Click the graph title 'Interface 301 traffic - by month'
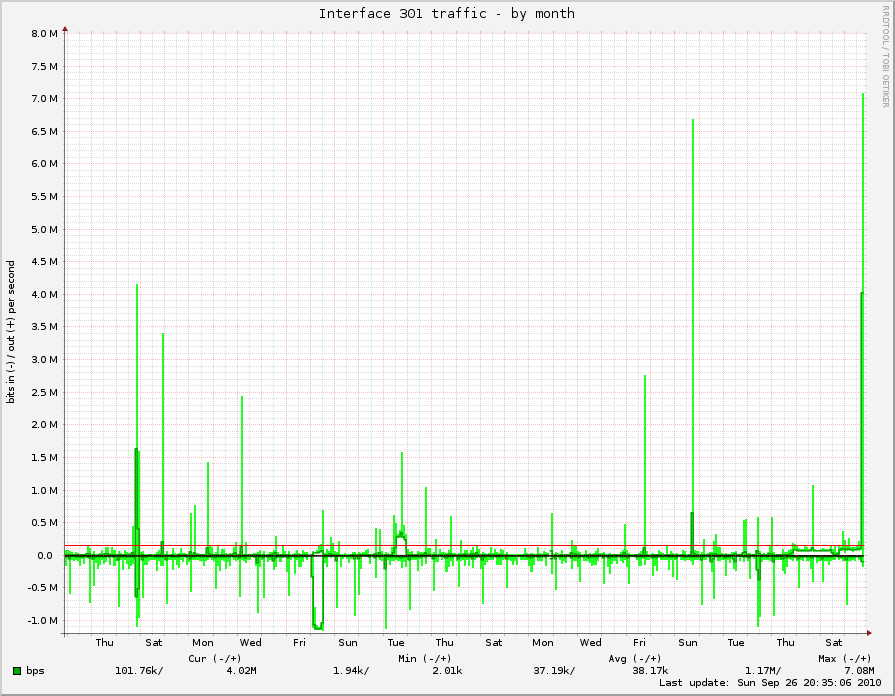Image resolution: width=895 pixels, height=696 pixels. click(x=446, y=14)
